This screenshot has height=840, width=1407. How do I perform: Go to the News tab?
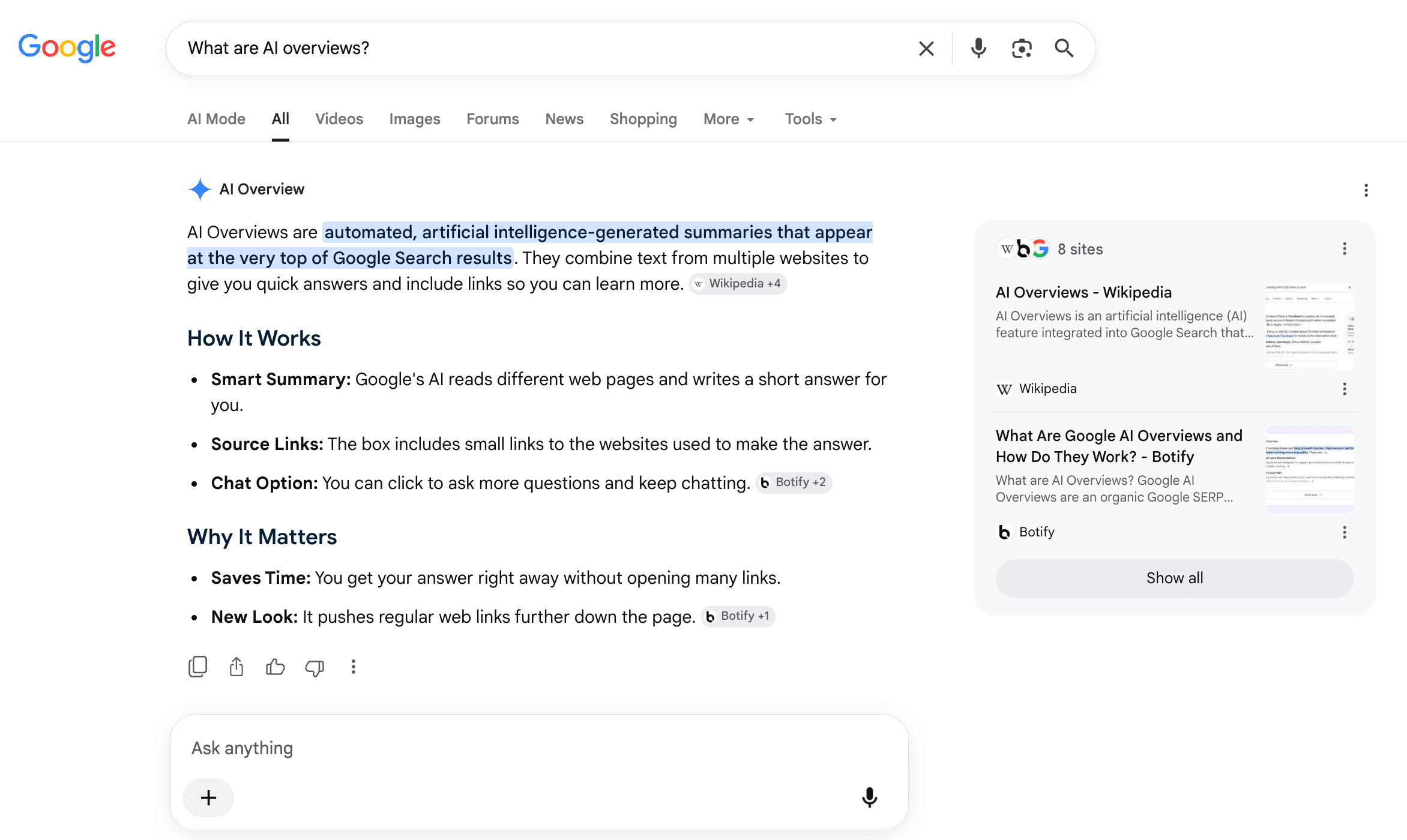click(564, 119)
